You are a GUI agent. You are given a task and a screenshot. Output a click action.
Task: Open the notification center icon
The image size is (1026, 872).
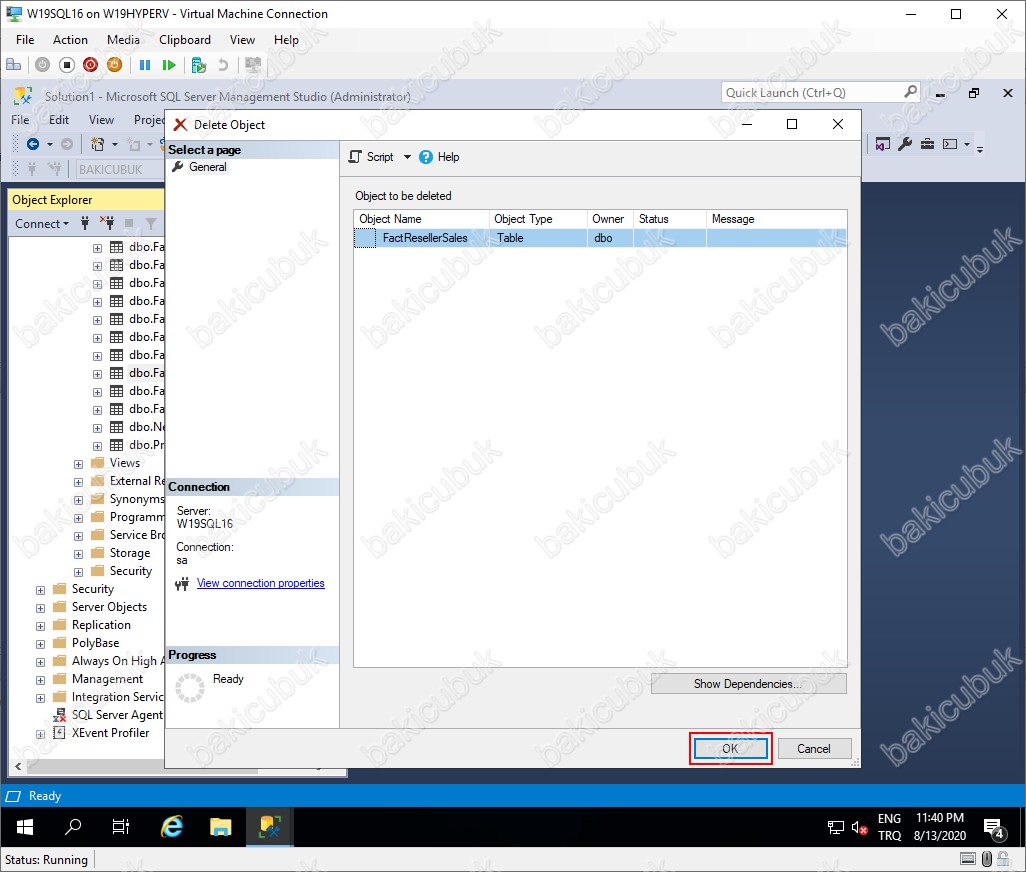click(x=995, y=828)
